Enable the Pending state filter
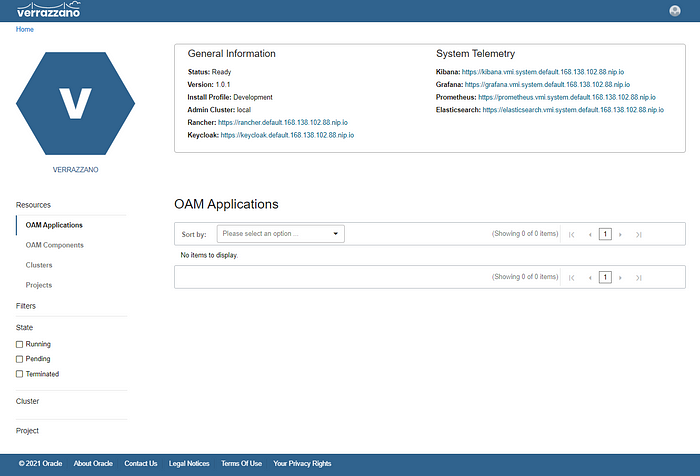 click(x=19, y=359)
